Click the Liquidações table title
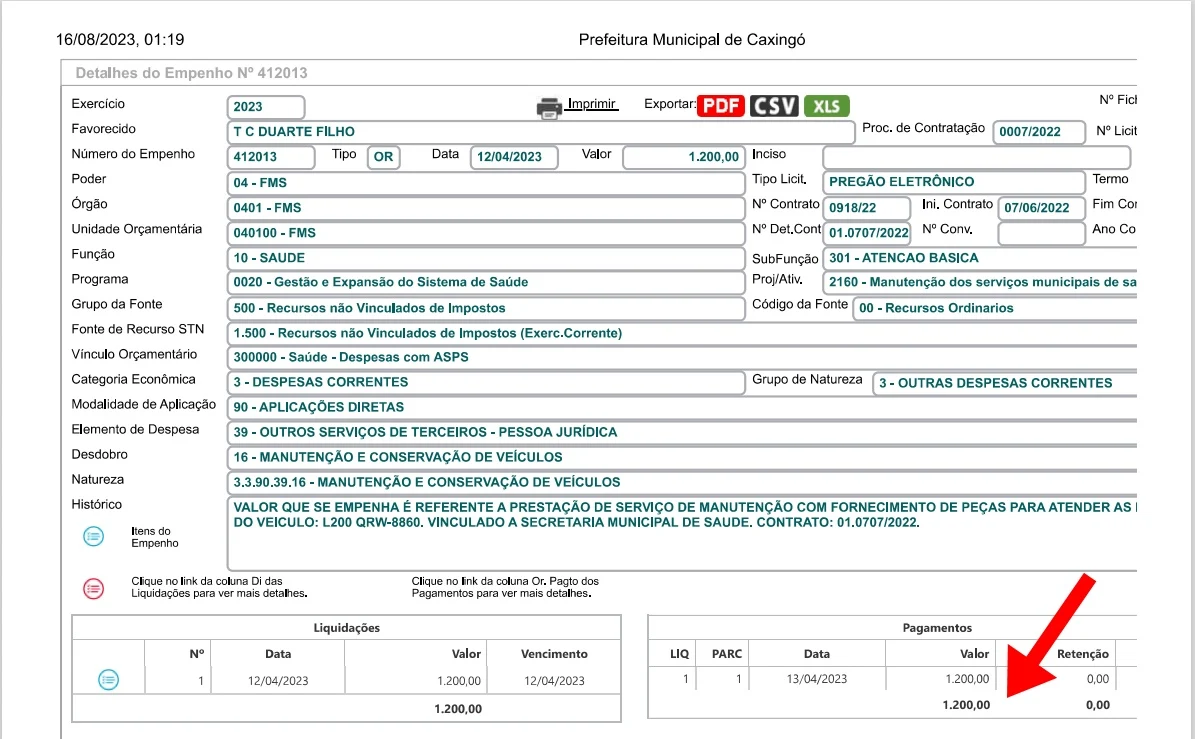1195x739 pixels. click(347, 629)
